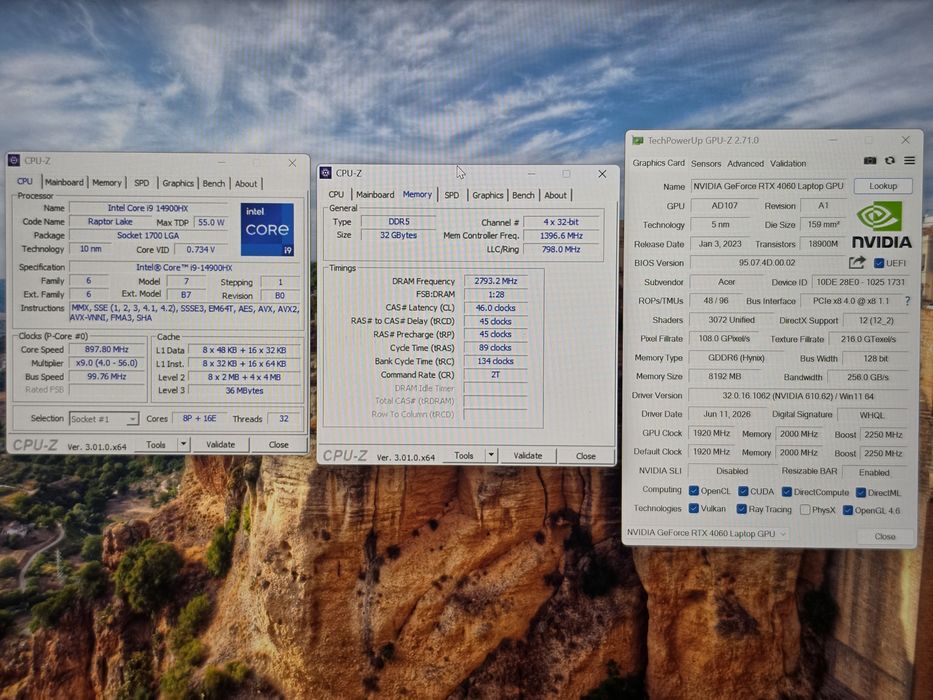
Task: Click the Intel Core i9 logo badge
Action: [x=267, y=230]
